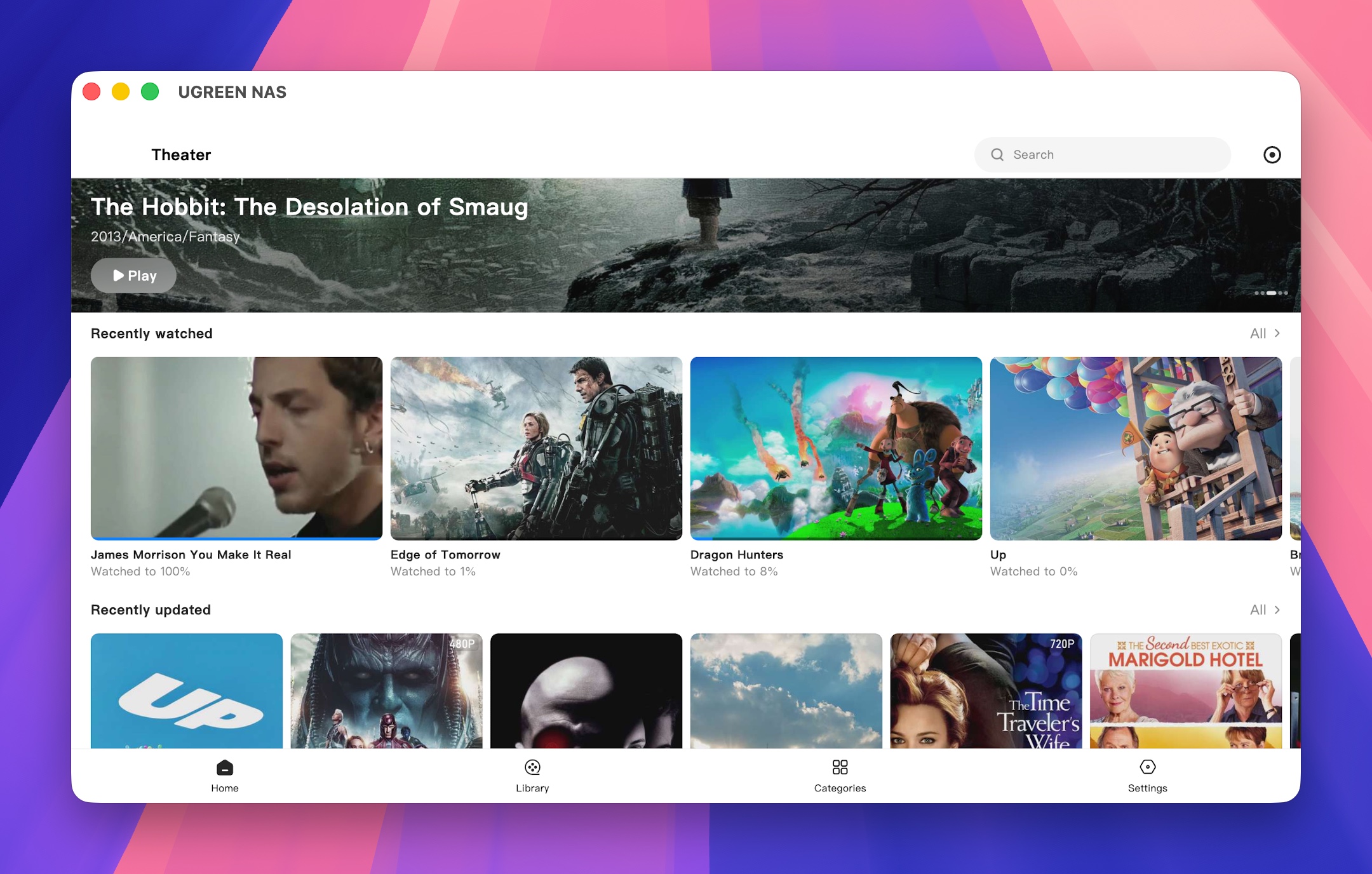This screenshot has width=1372, height=874.
Task: Open the Categories grid icon
Action: click(x=840, y=767)
